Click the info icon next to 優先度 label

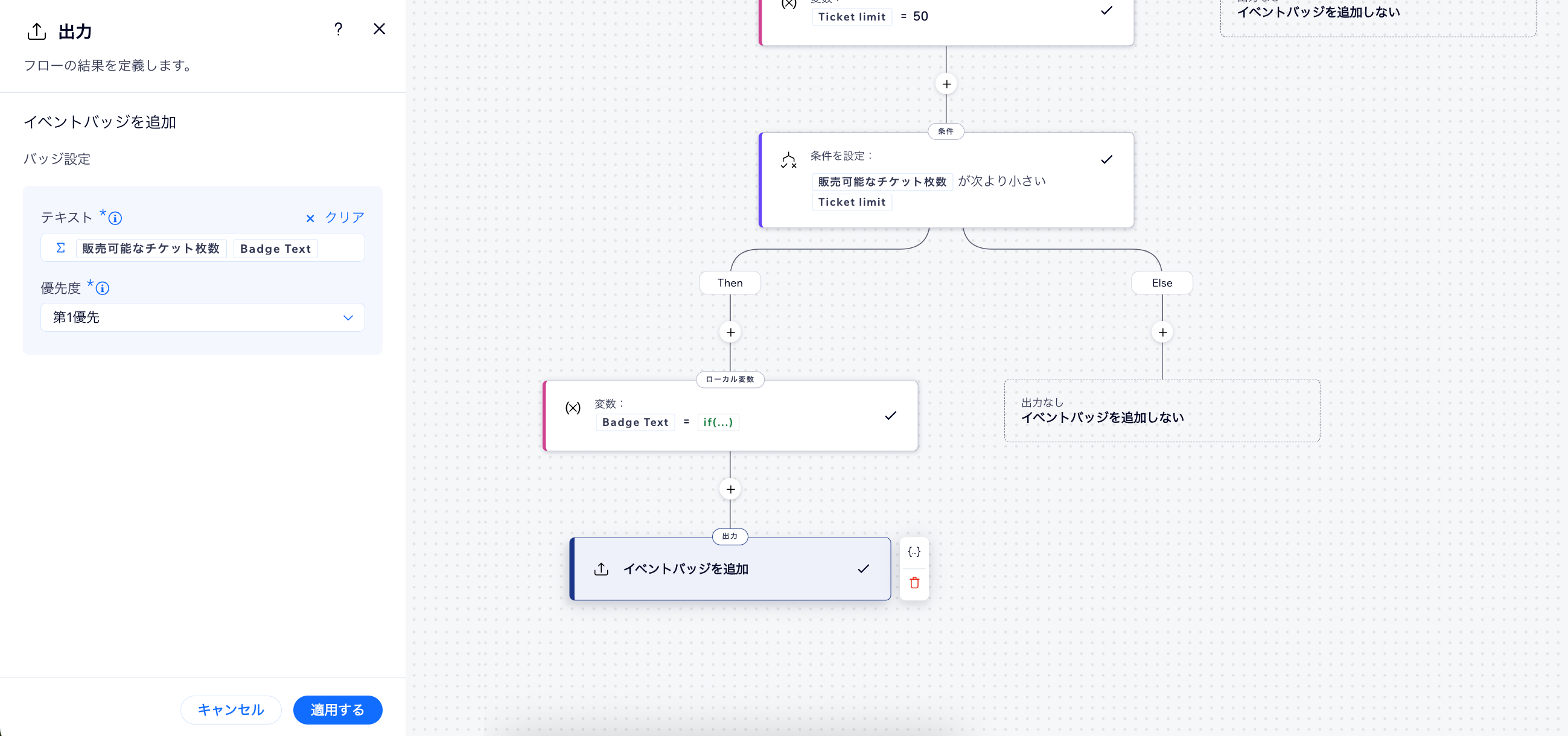(x=102, y=289)
